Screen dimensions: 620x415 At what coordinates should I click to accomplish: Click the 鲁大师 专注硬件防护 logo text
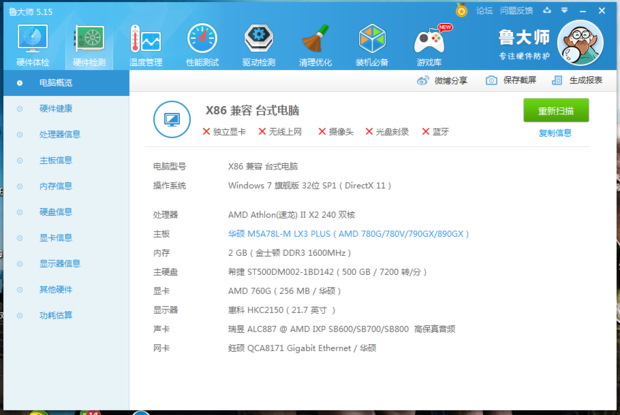(x=524, y=44)
